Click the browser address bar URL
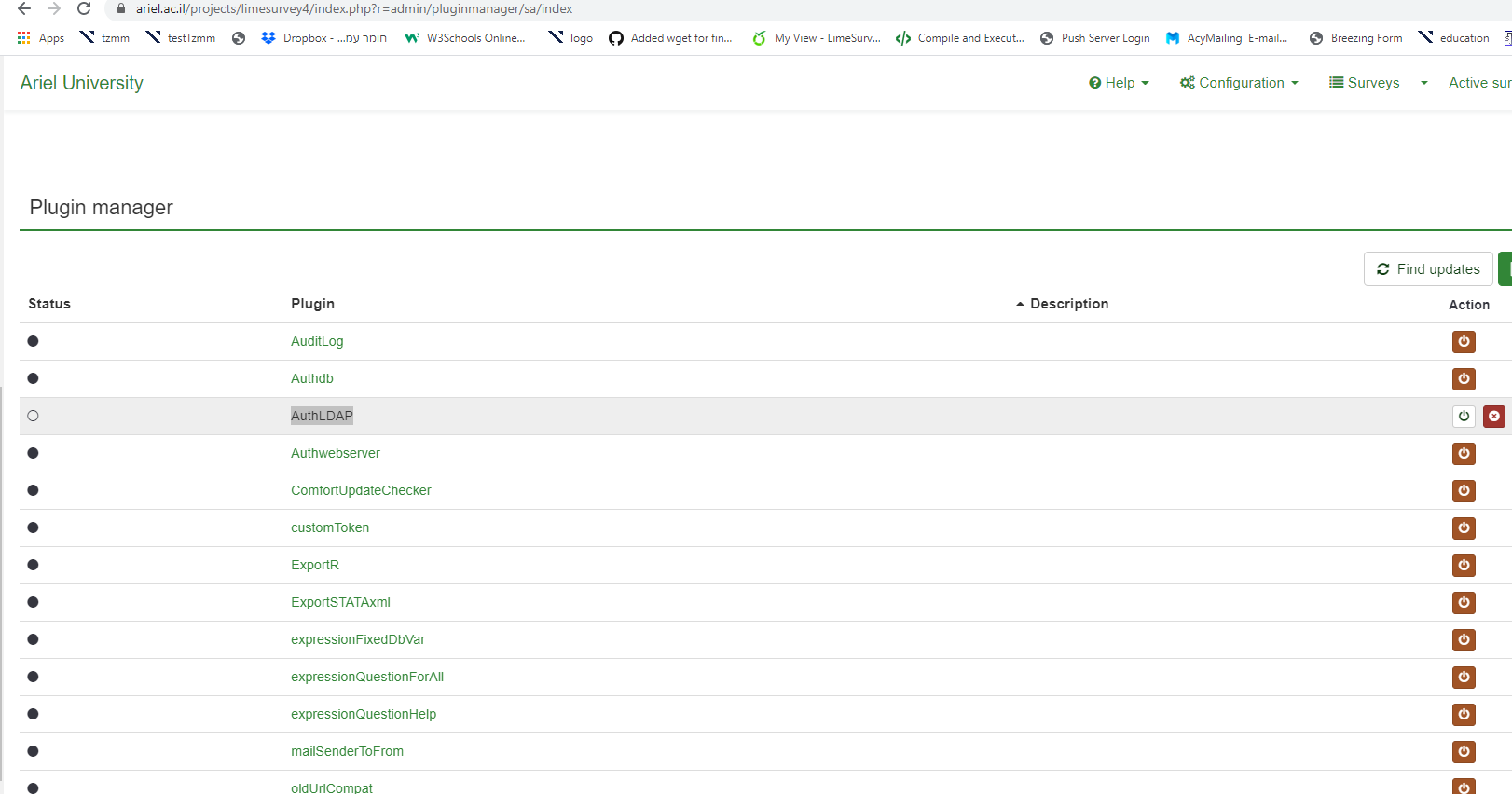The height and width of the screenshot is (794, 1512). pyautogui.click(x=354, y=9)
